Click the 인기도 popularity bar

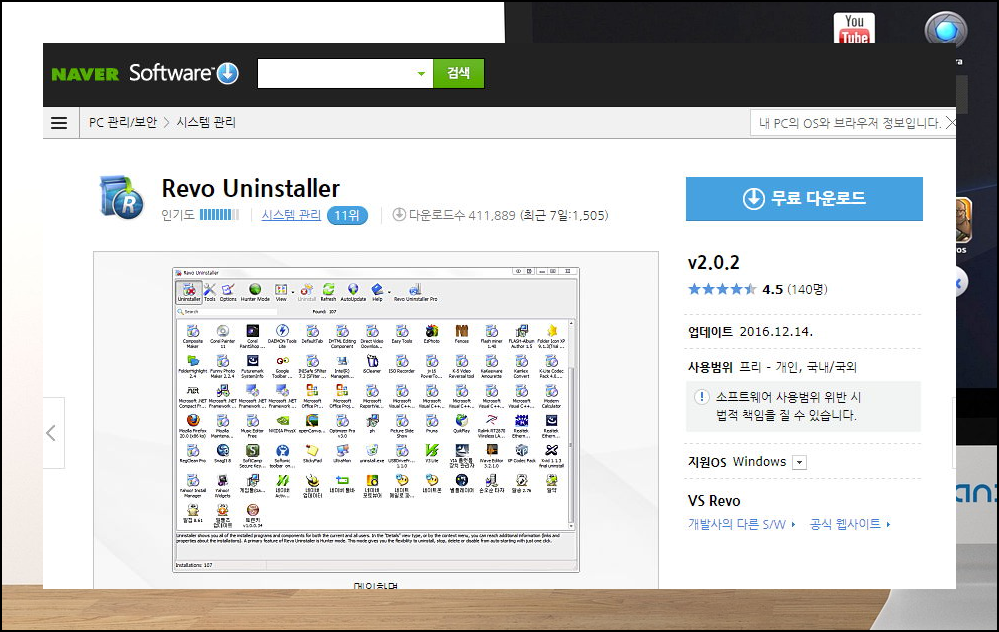click(219, 215)
